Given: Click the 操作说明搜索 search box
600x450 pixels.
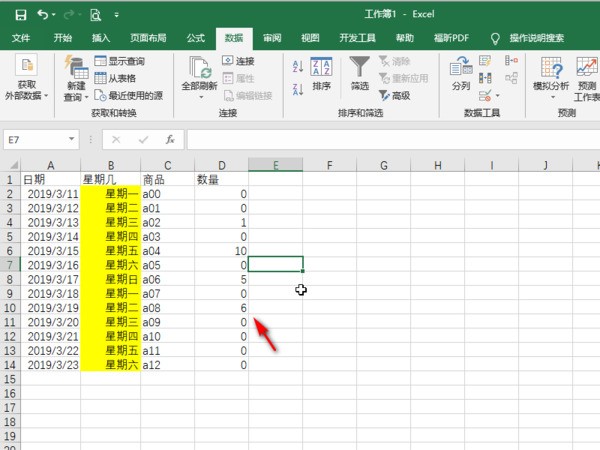Looking at the screenshot, I should pyautogui.click(x=536, y=38).
